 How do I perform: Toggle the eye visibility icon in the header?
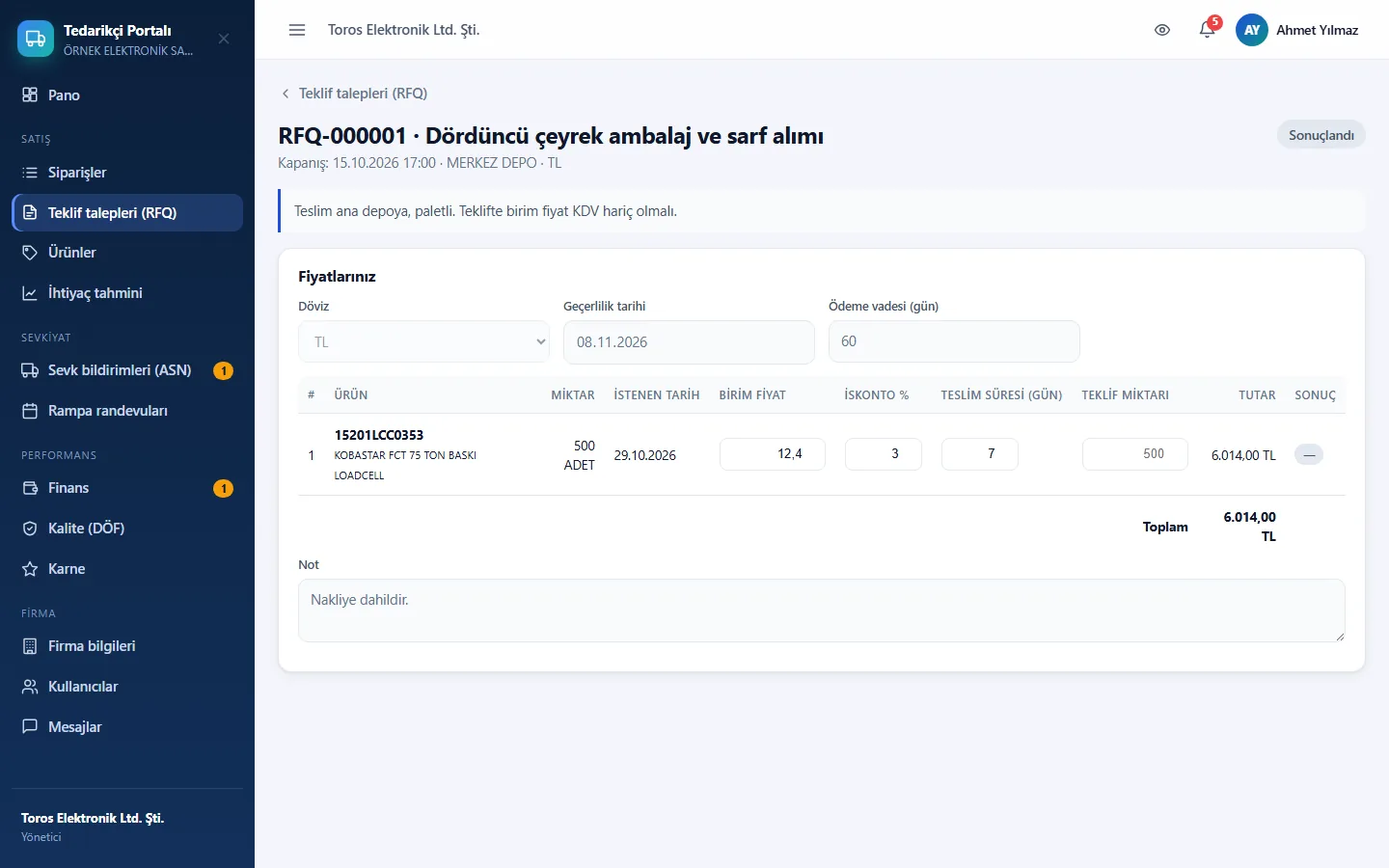coord(1162,30)
